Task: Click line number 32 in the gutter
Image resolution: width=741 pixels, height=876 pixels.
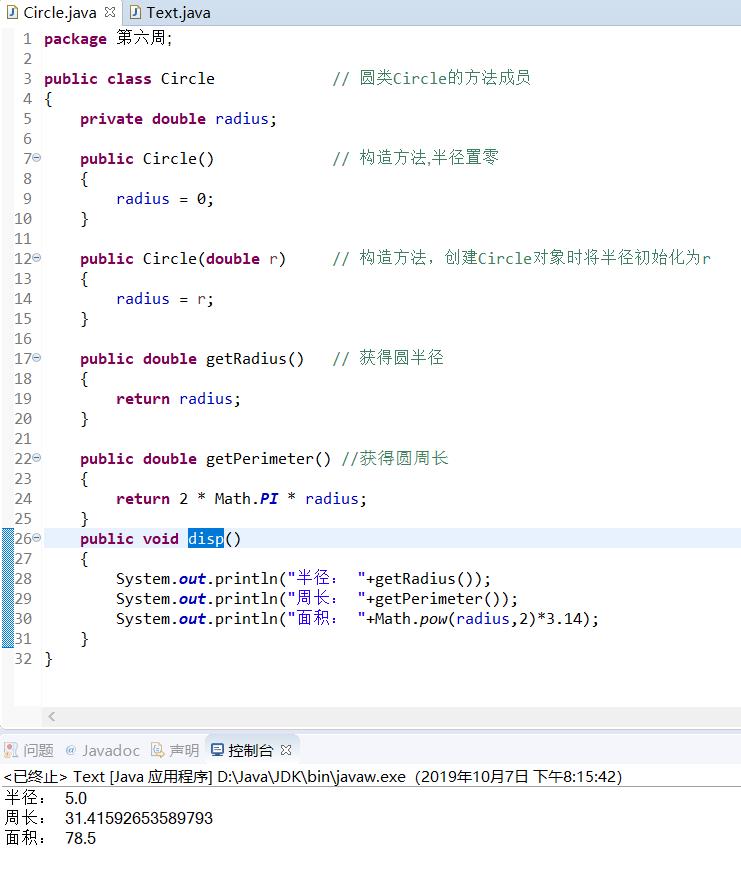Action: tap(23, 659)
